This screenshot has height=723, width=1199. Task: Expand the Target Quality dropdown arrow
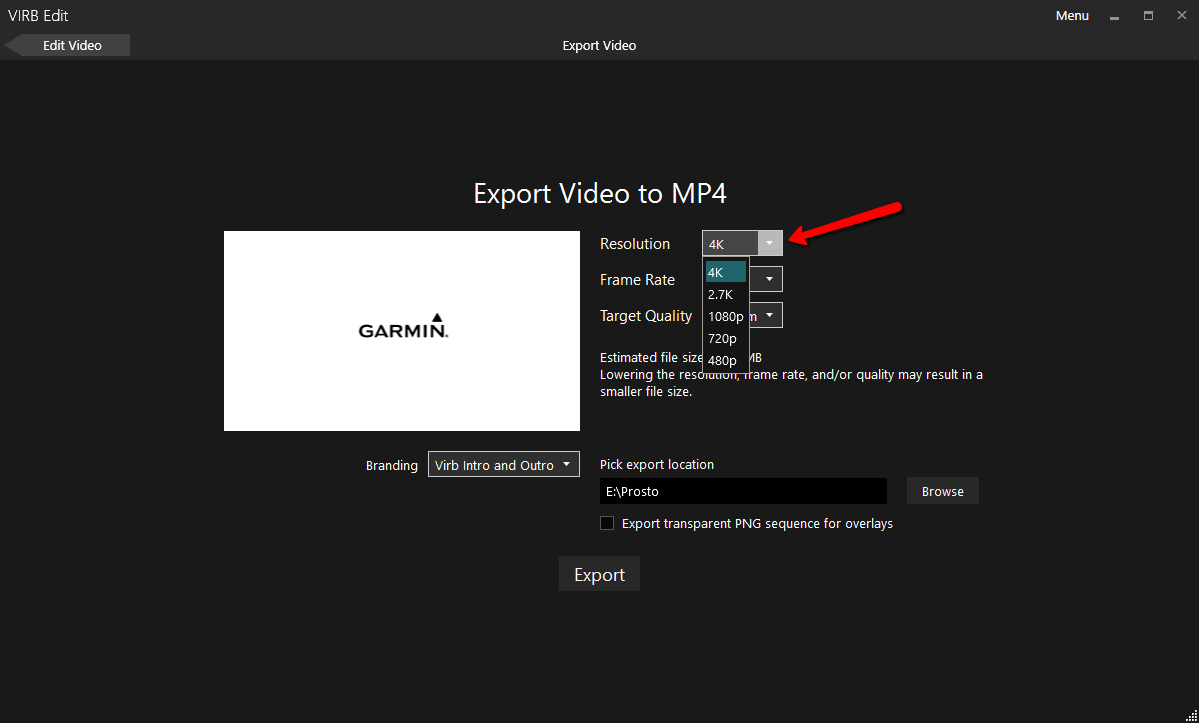click(x=769, y=315)
